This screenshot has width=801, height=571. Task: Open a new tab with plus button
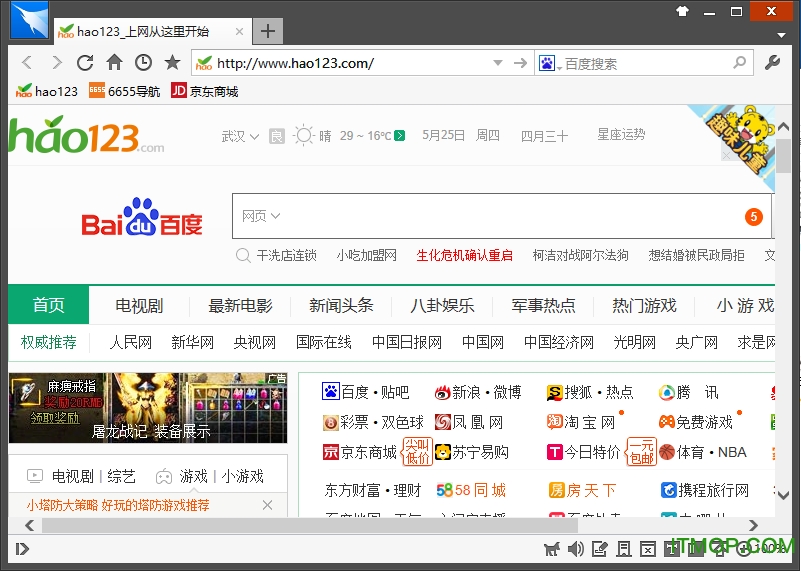click(x=268, y=31)
